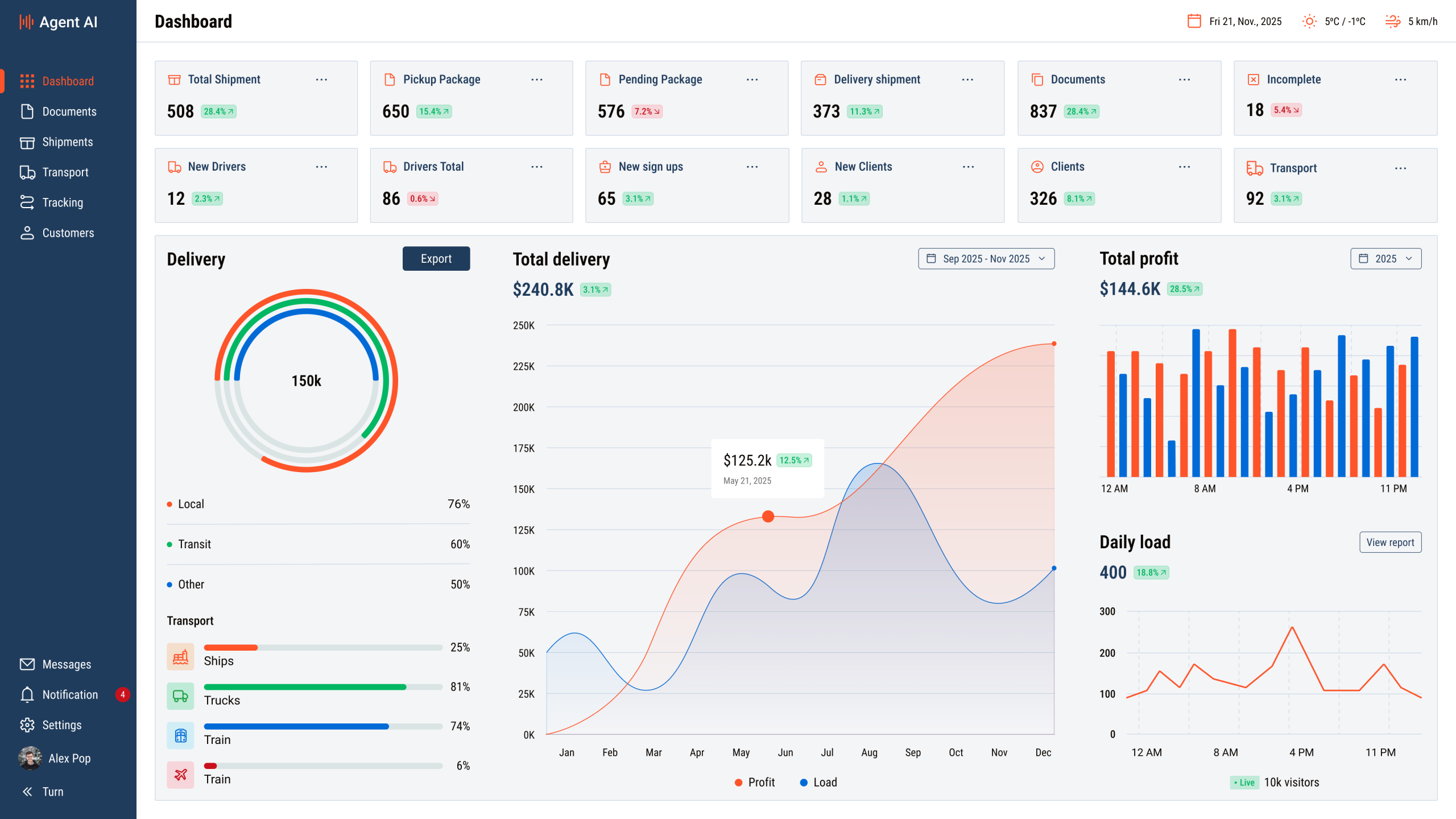The width and height of the screenshot is (1456, 819).
Task: Click the calendar icon next to the date
Action: pos(1195,21)
